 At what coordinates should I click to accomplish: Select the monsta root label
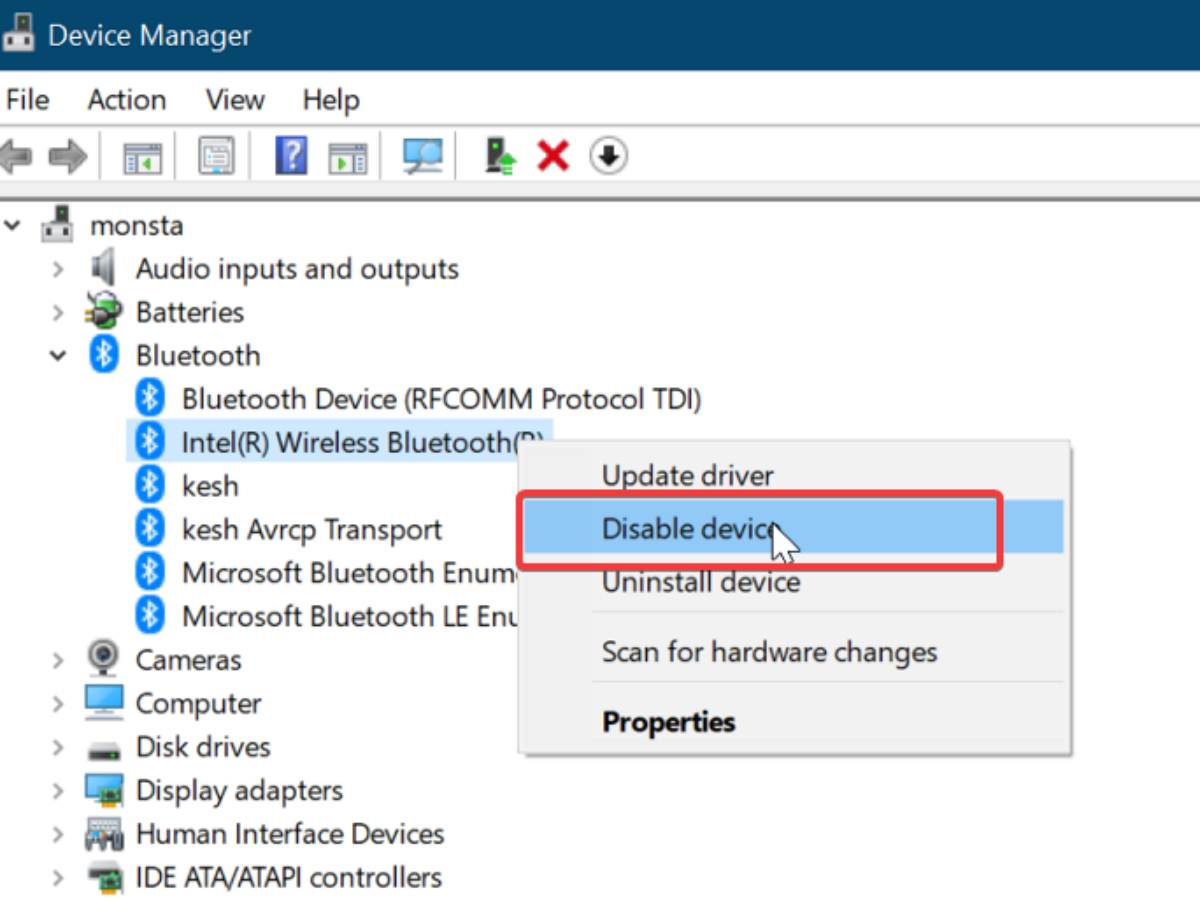[137, 225]
